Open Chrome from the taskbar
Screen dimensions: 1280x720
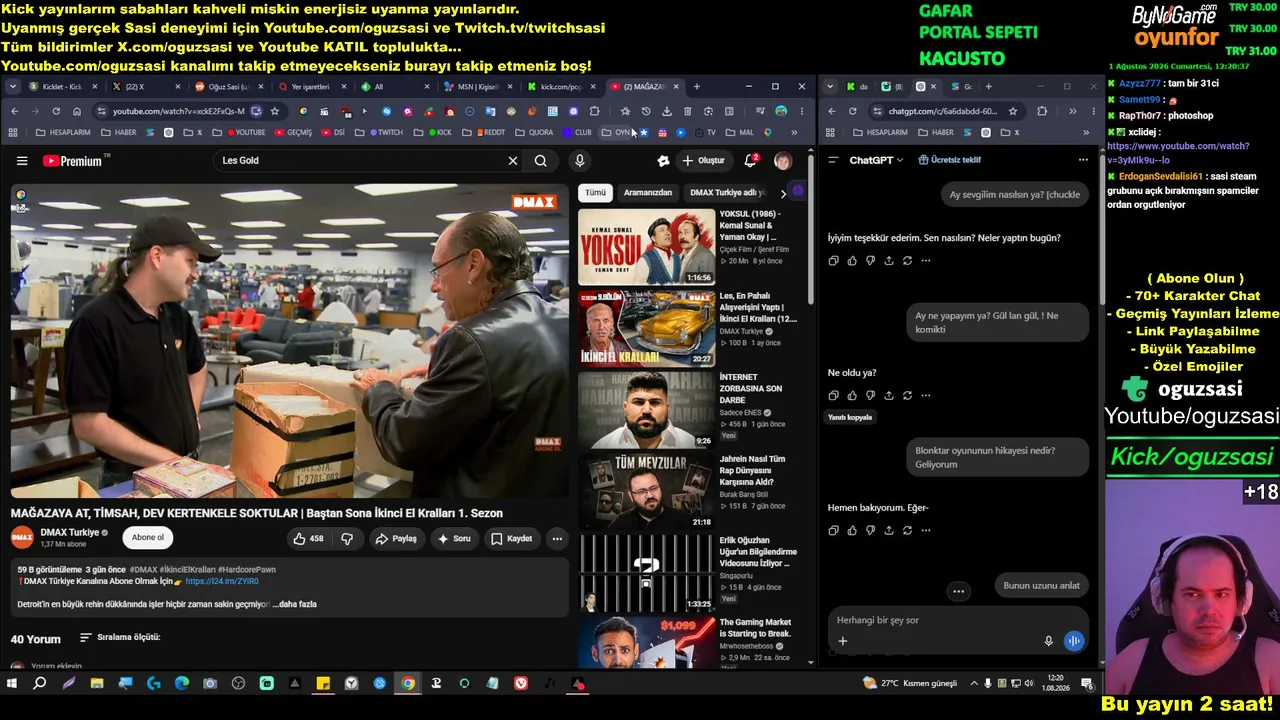pos(408,684)
